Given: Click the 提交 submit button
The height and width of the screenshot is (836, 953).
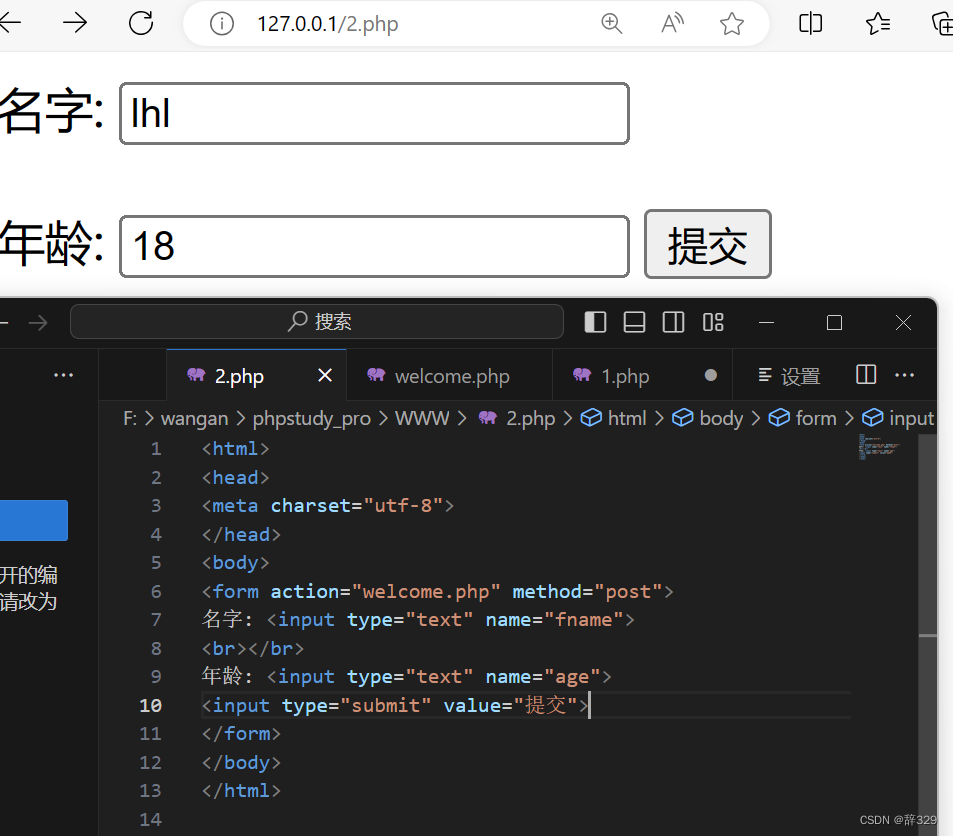Looking at the screenshot, I should pyautogui.click(x=707, y=243).
